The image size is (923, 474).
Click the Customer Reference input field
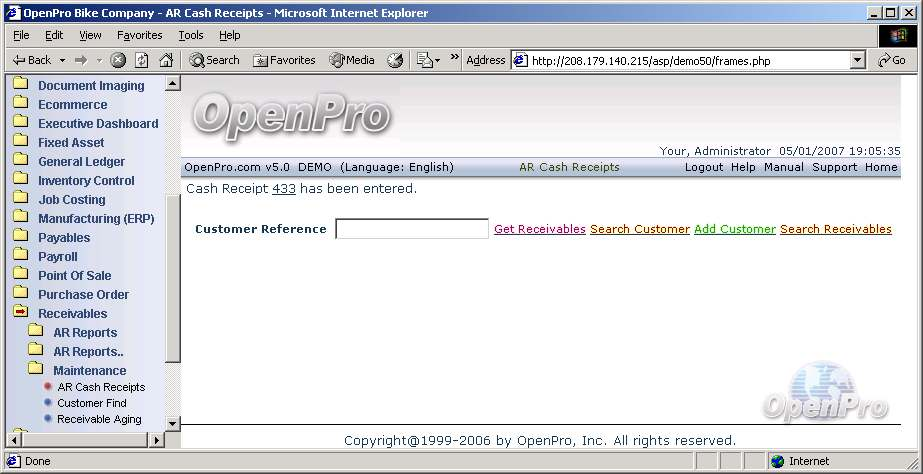(411, 229)
